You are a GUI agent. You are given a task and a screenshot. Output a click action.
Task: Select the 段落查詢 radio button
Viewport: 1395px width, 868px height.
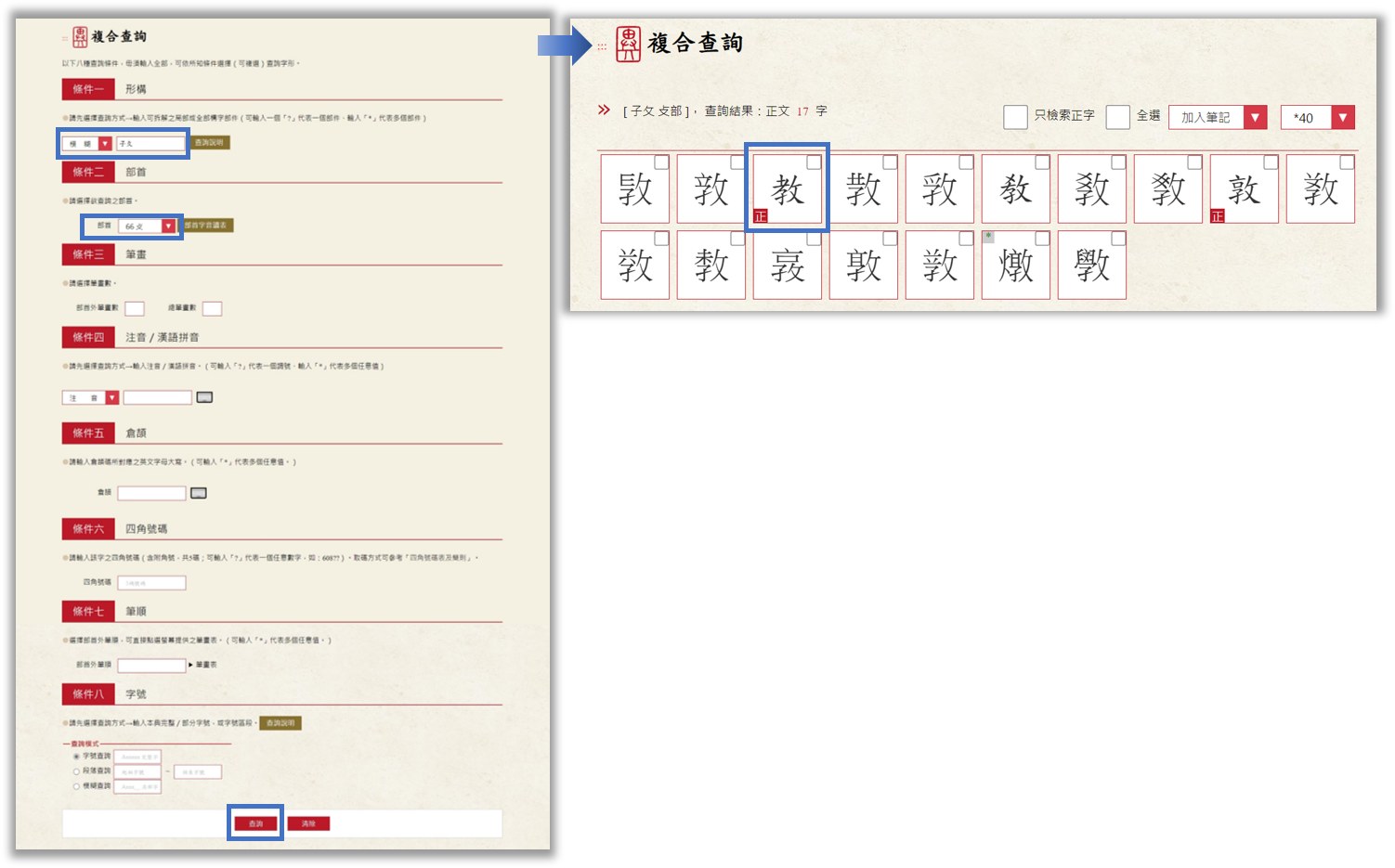pyautogui.click(x=76, y=771)
